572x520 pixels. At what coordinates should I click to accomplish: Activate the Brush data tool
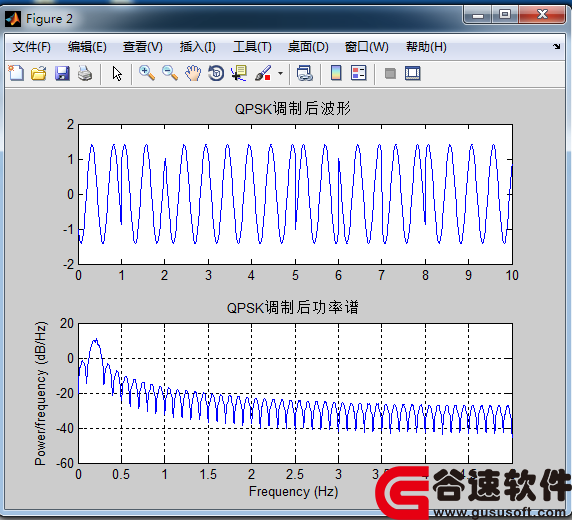263,73
